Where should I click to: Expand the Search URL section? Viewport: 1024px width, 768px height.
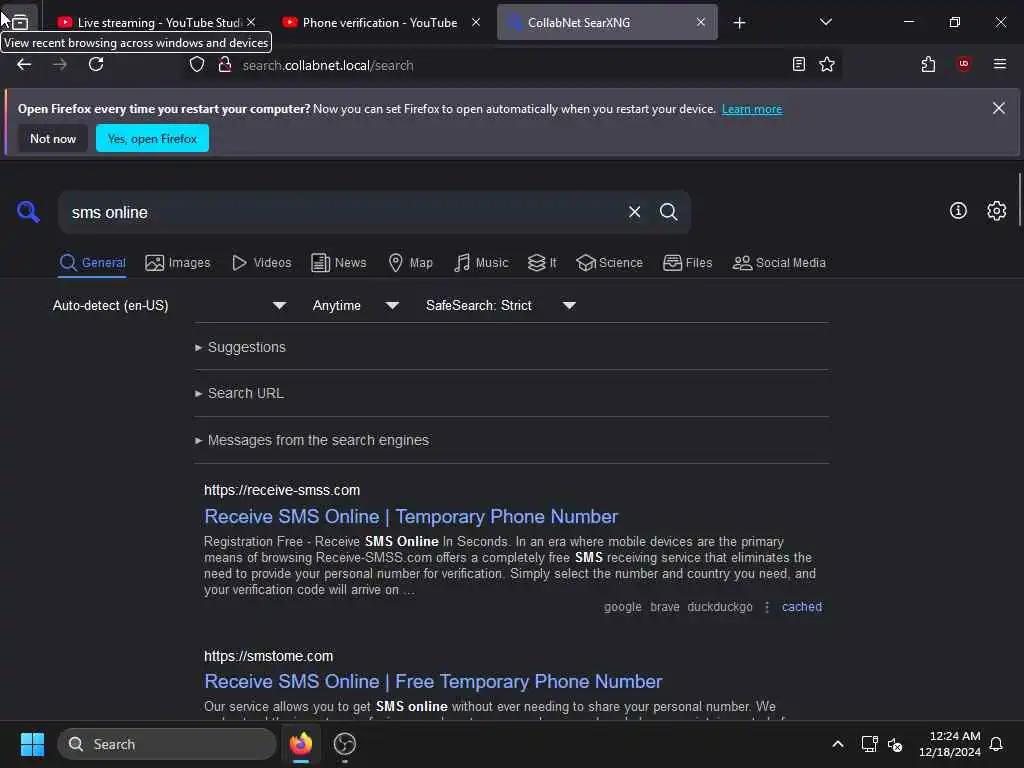tap(239, 393)
